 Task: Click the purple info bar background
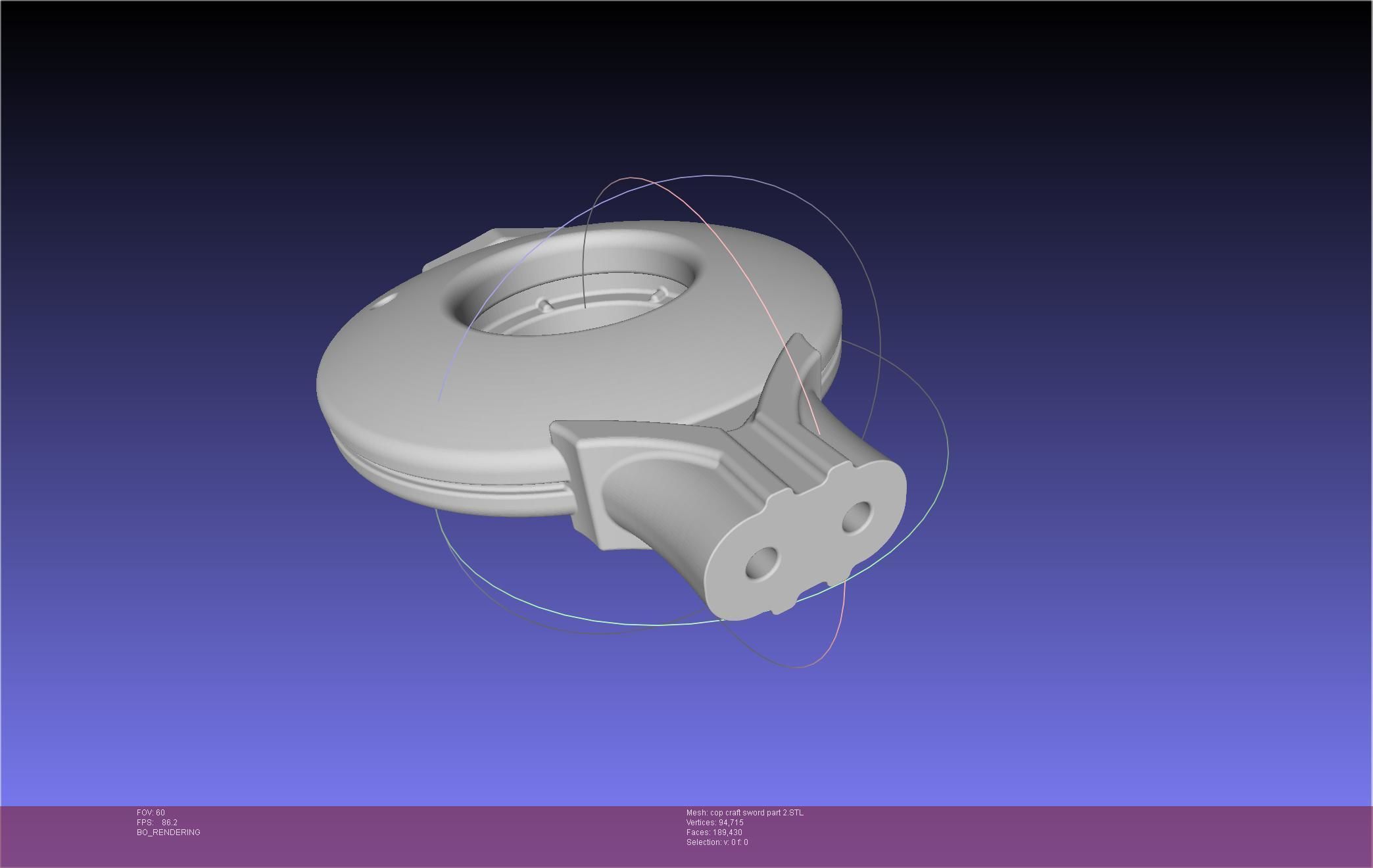tap(1052, 835)
